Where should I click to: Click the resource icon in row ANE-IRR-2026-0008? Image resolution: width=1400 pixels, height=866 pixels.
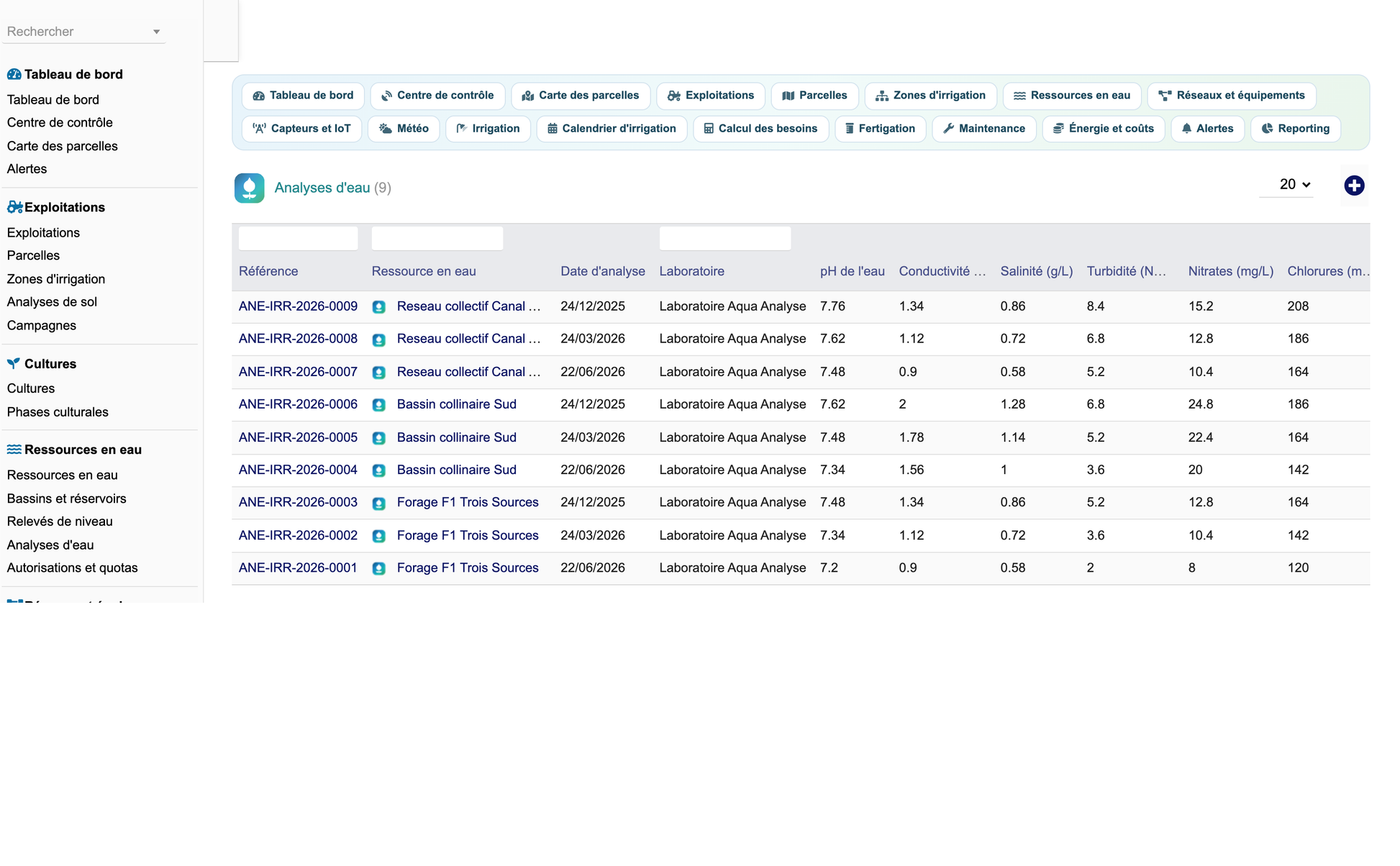pos(379,339)
